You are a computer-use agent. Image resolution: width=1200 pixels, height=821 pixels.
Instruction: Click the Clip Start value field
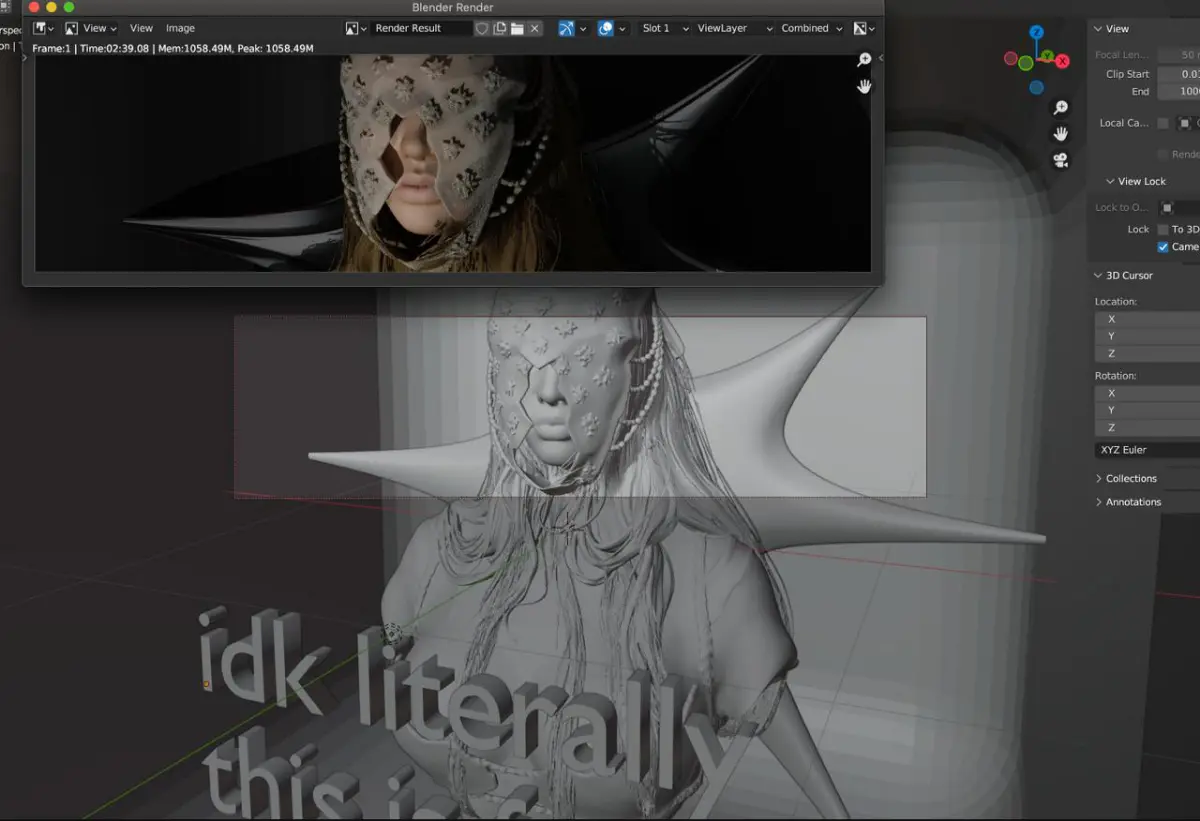click(1178, 74)
